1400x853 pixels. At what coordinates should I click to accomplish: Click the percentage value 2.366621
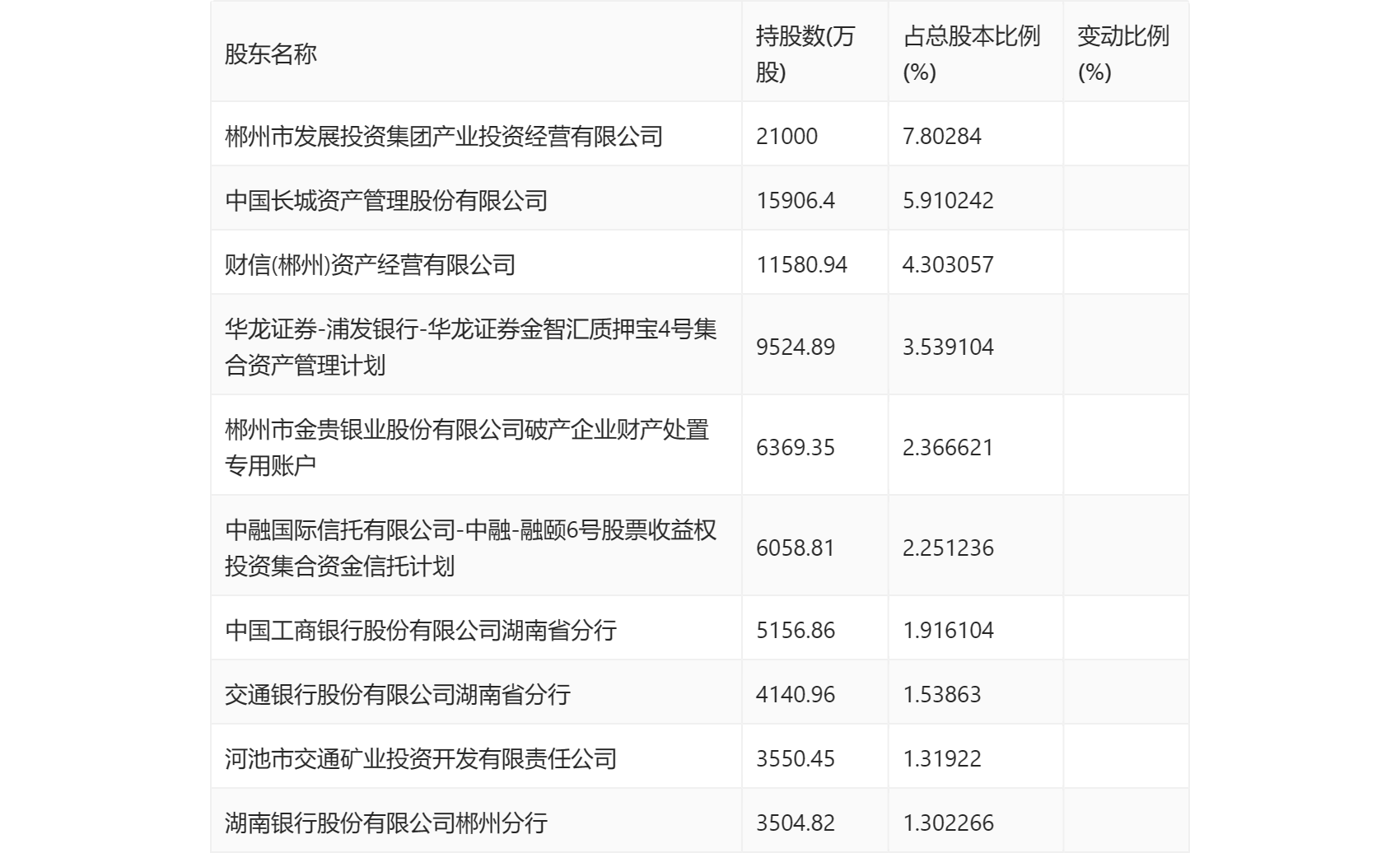948,447
